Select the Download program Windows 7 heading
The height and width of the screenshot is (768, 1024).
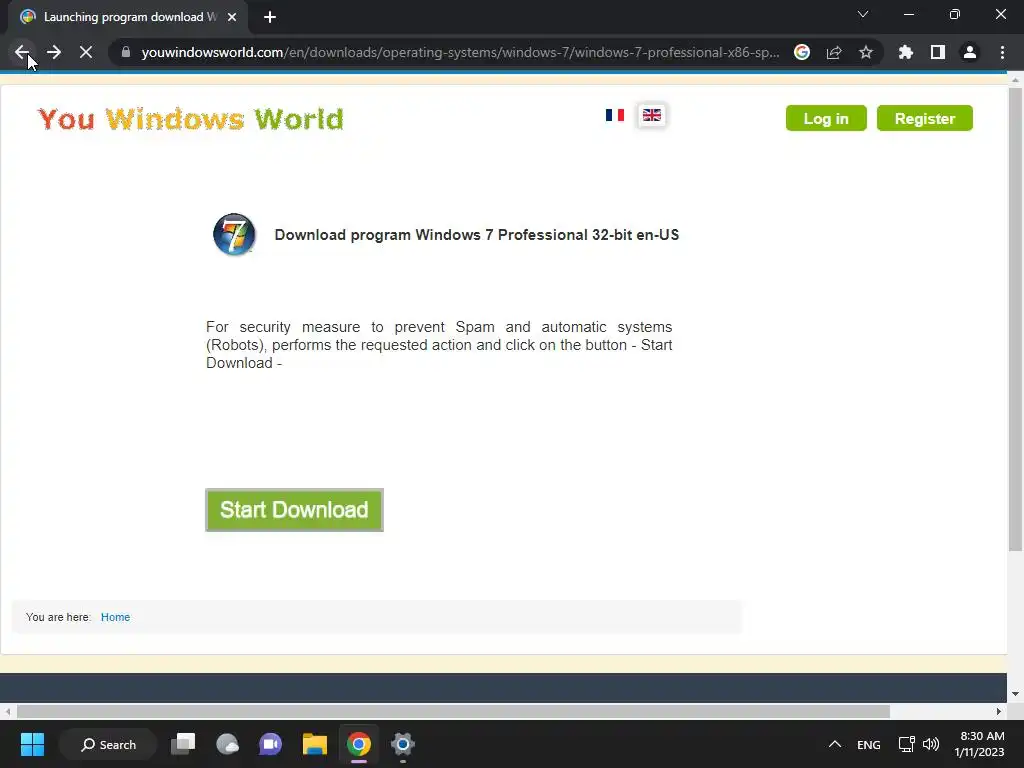pyautogui.click(x=477, y=235)
